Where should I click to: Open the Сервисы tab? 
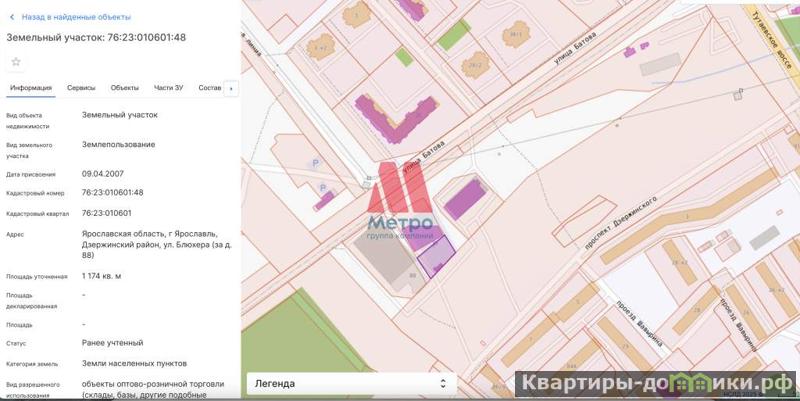tap(81, 88)
